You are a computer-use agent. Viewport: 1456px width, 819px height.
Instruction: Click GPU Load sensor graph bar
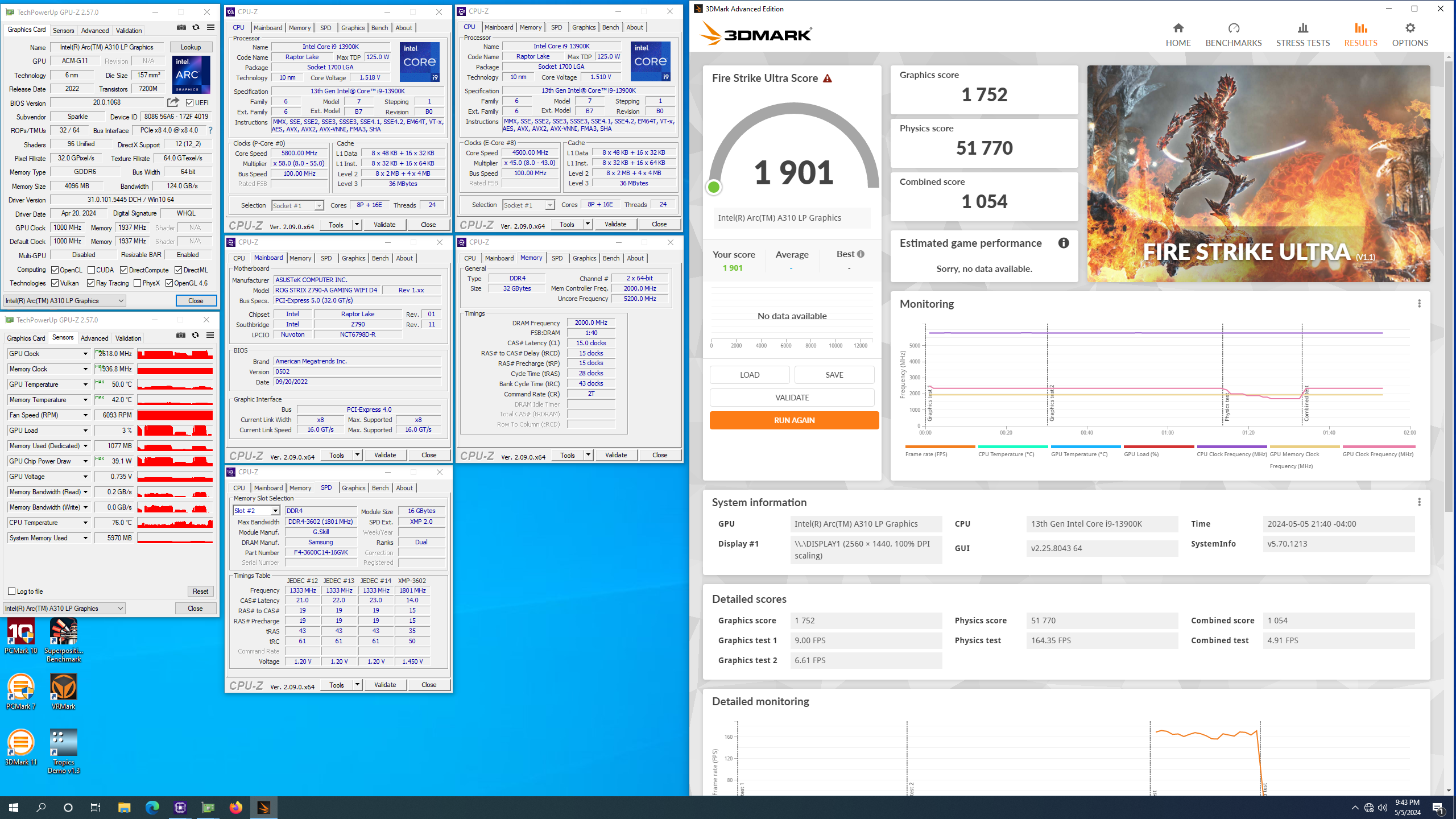coord(175,431)
